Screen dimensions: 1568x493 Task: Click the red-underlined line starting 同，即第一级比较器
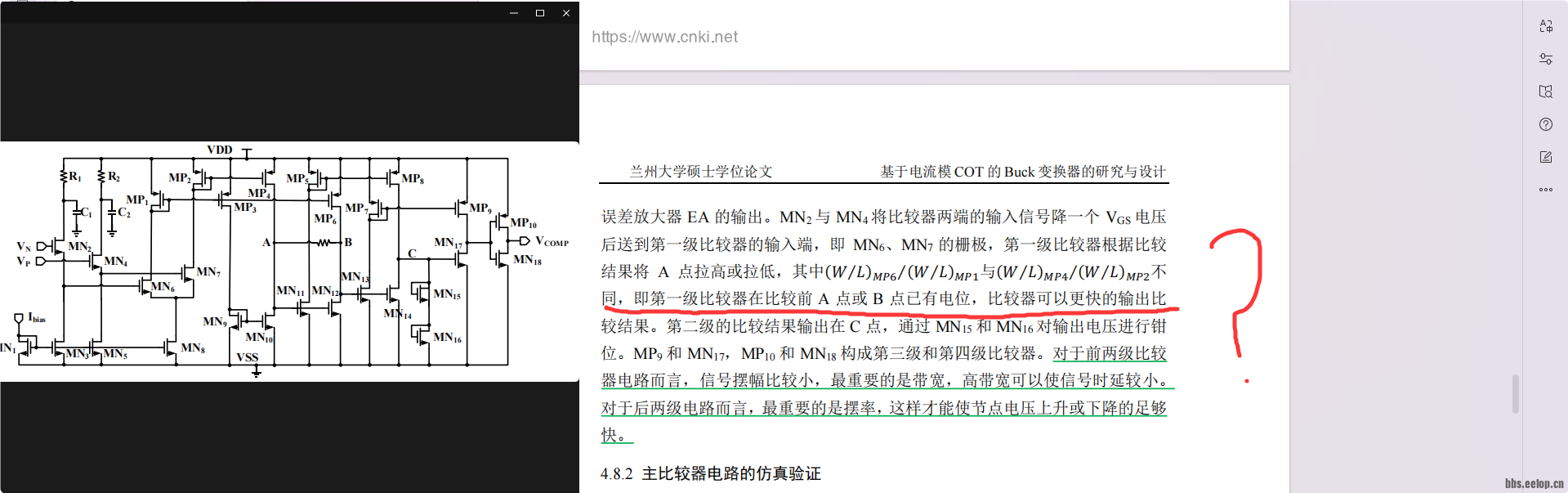pos(884,299)
